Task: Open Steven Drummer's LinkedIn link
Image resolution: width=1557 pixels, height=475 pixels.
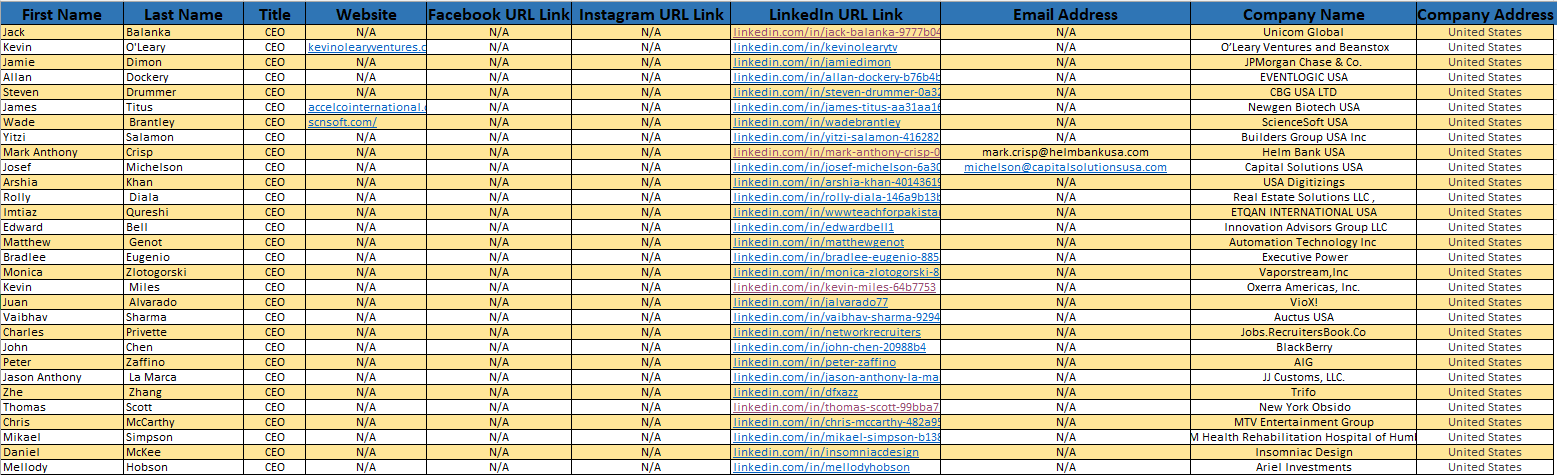Action: pos(837,92)
